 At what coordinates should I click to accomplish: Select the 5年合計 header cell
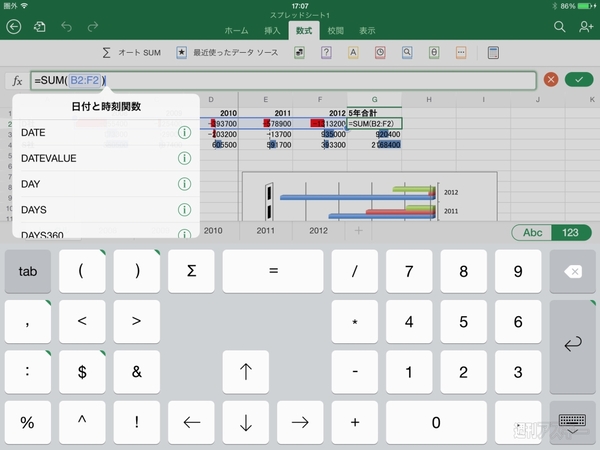pyautogui.click(x=374, y=113)
